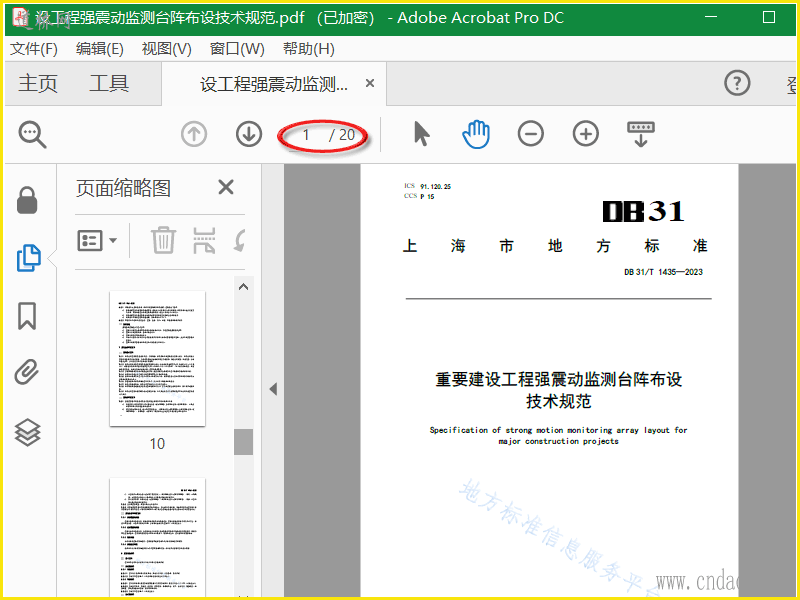
Task: Click the standard number DB 31/T 1435—2023
Action: pos(663,272)
